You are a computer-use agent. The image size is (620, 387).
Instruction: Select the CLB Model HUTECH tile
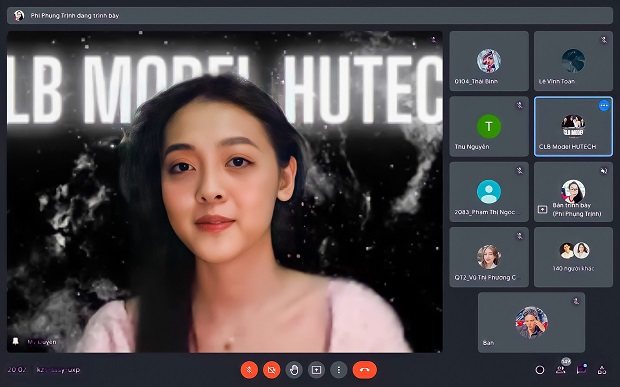pyautogui.click(x=573, y=126)
